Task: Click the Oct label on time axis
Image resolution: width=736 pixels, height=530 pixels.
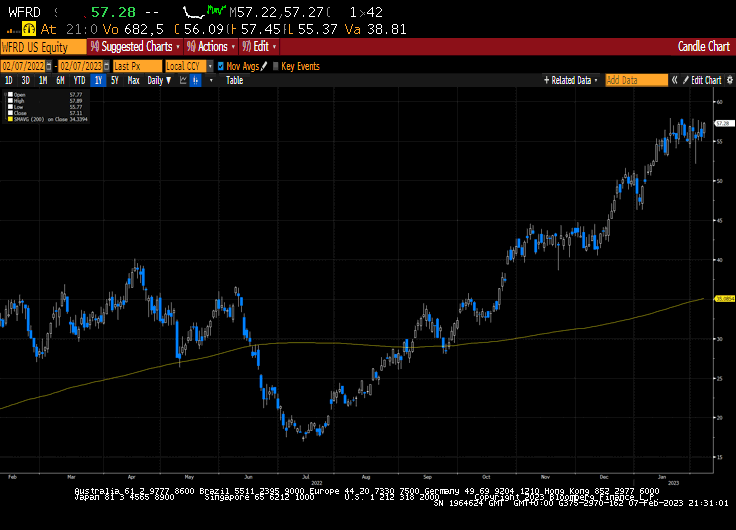Action: pos(486,477)
